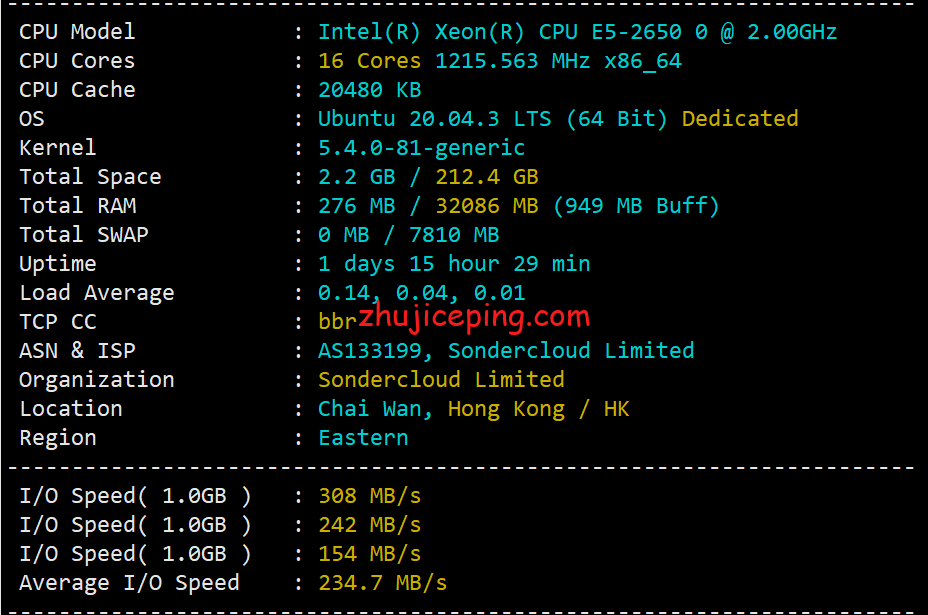Viewport: 928px width, 615px height.
Task: Click the zhujiceping.com watermark text
Action: click(474, 319)
